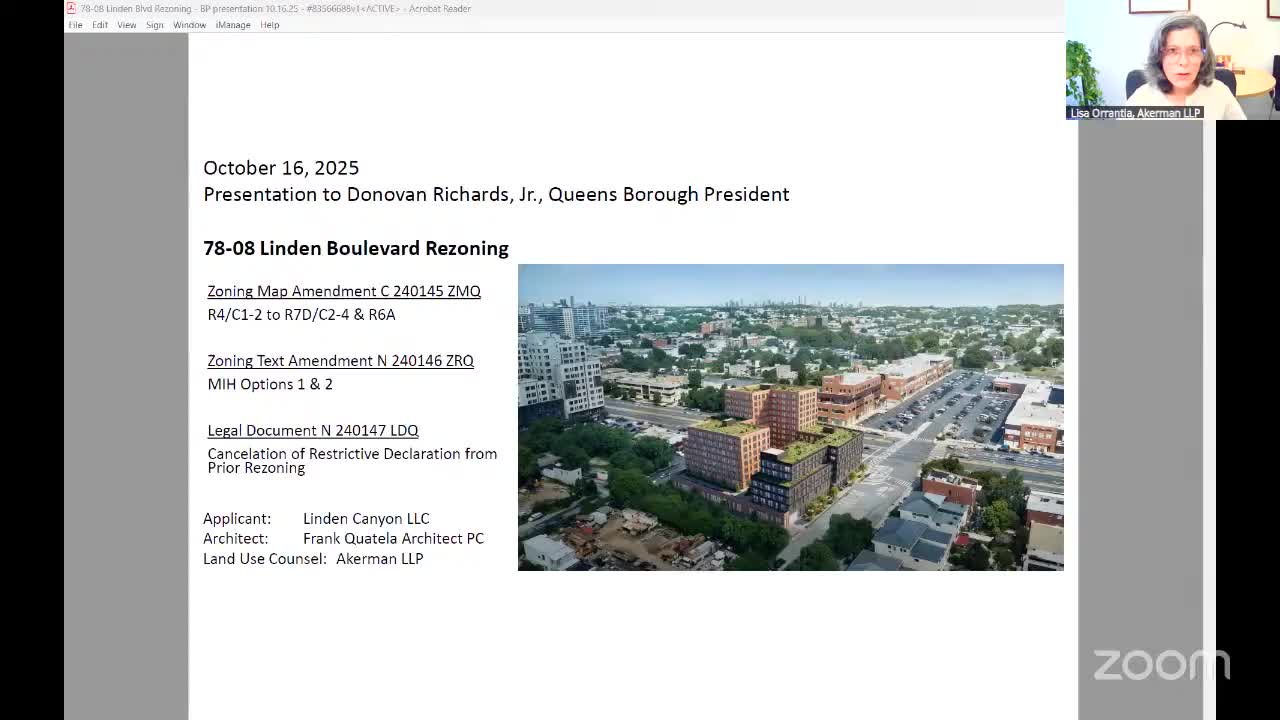Click the October 16, 2025 date text
1280x720 pixels.
click(x=281, y=168)
